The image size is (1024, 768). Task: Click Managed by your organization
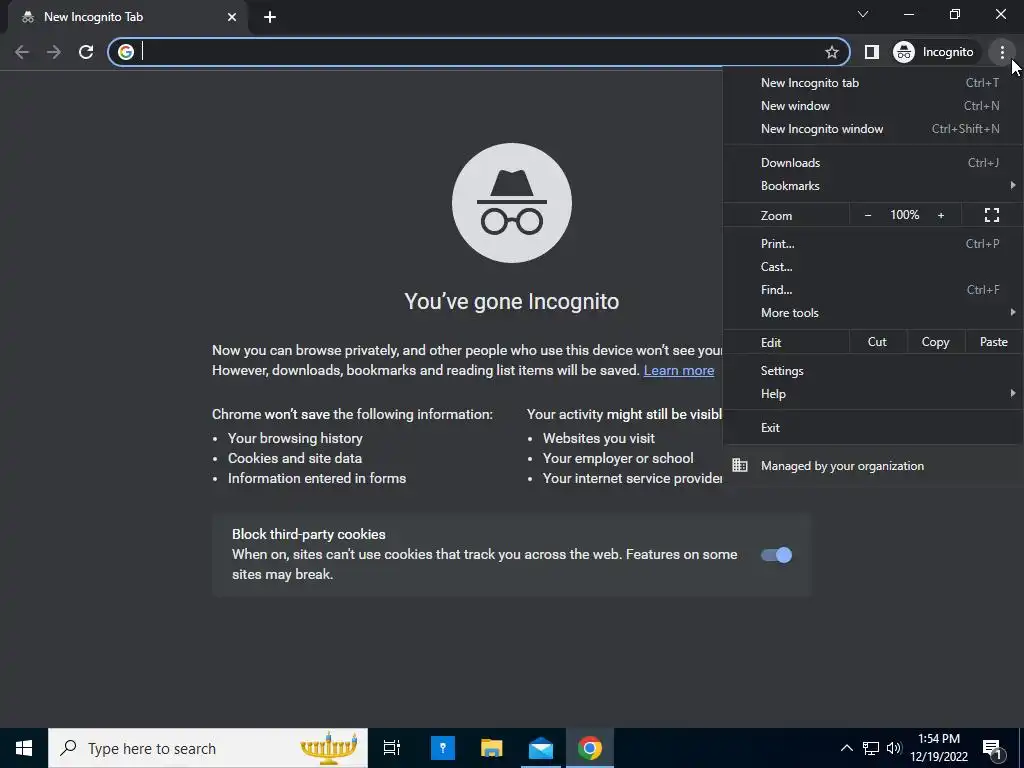pyautogui.click(x=873, y=466)
